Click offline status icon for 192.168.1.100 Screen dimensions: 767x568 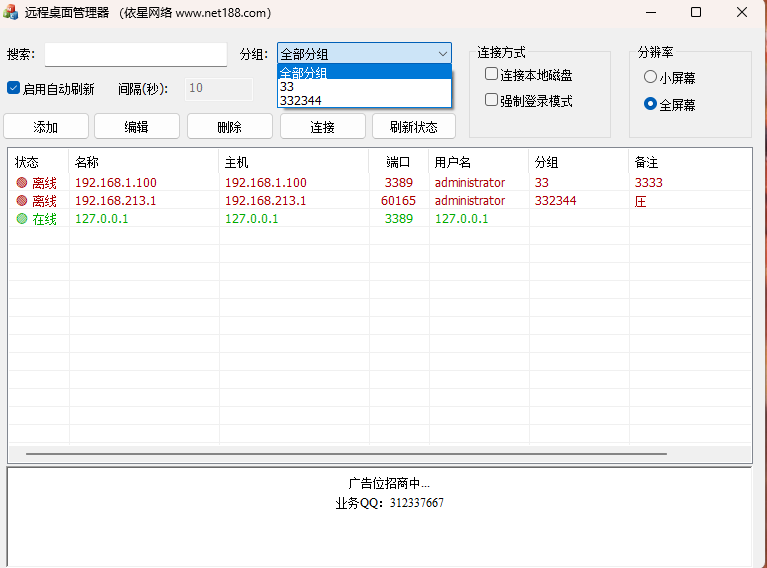pyautogui.click(x=22, y=183)
